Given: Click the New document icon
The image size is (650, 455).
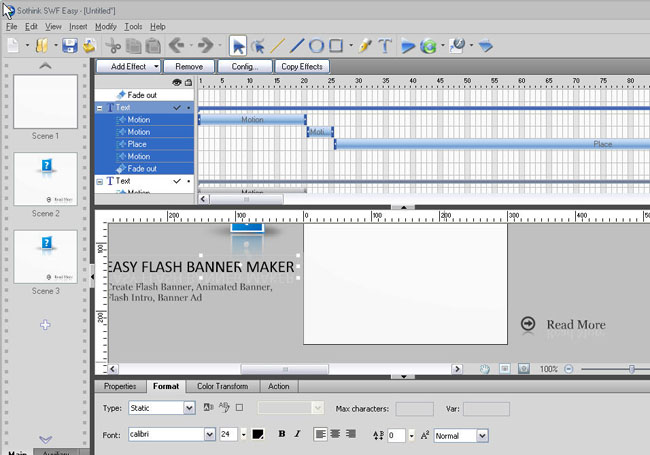Looking at the screenshot, I should 13,46.
